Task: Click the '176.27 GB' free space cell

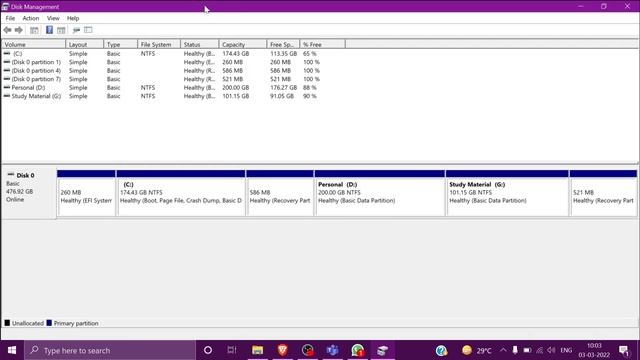Action: [x=283, y=87]
